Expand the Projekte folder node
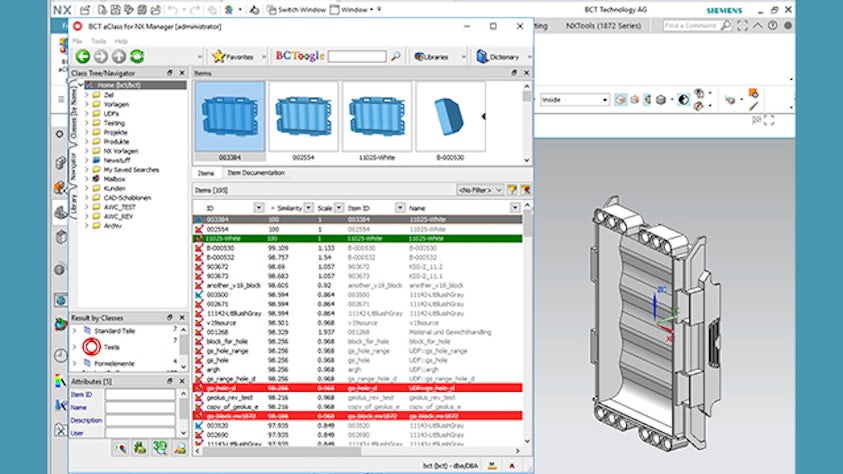The width and height of the screenshot is (843, 474). tap(87, 132)
